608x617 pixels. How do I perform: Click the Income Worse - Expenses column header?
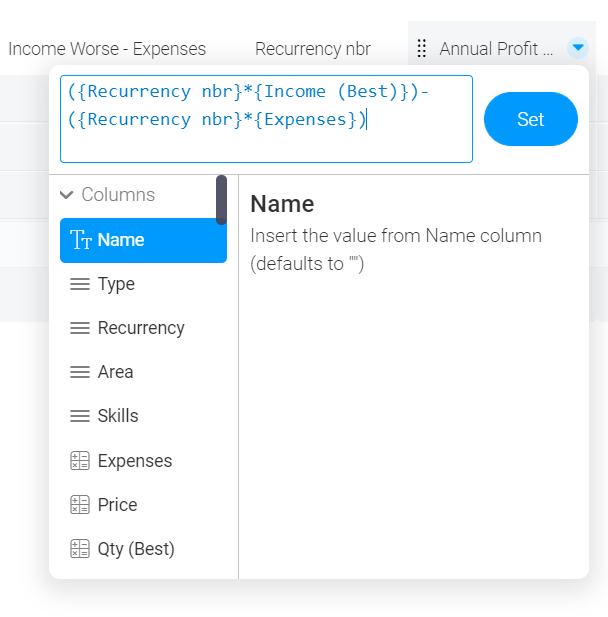click(107, 49)
